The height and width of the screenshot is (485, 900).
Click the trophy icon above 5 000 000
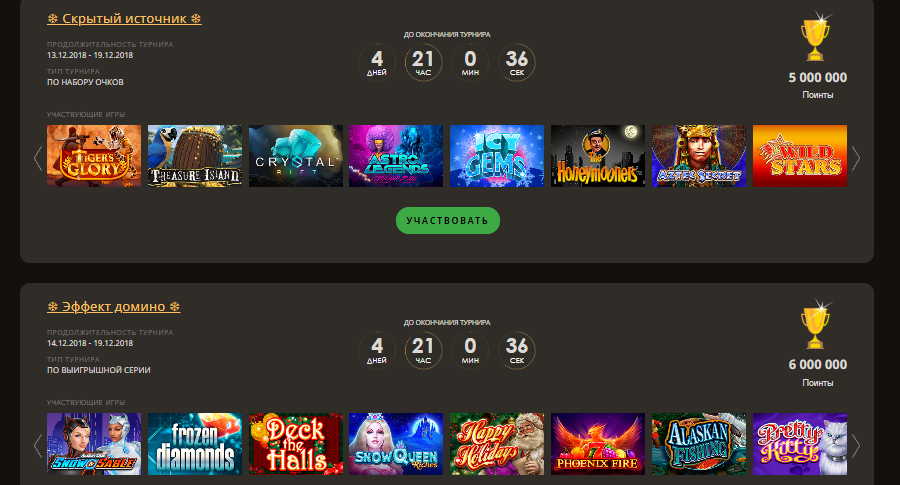(x=816, y=37)
